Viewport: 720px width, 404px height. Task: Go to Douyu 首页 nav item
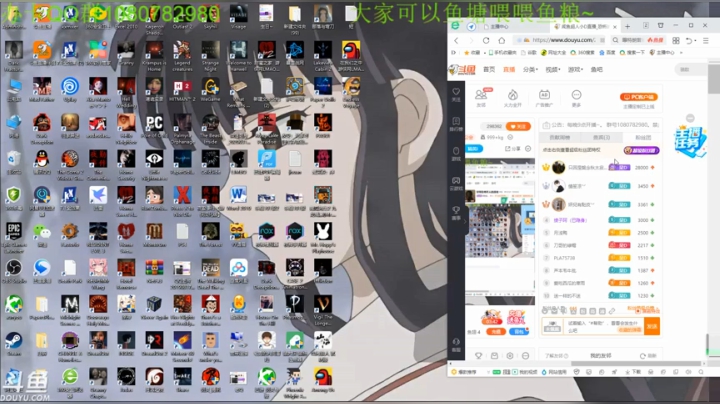click(489, 69)
